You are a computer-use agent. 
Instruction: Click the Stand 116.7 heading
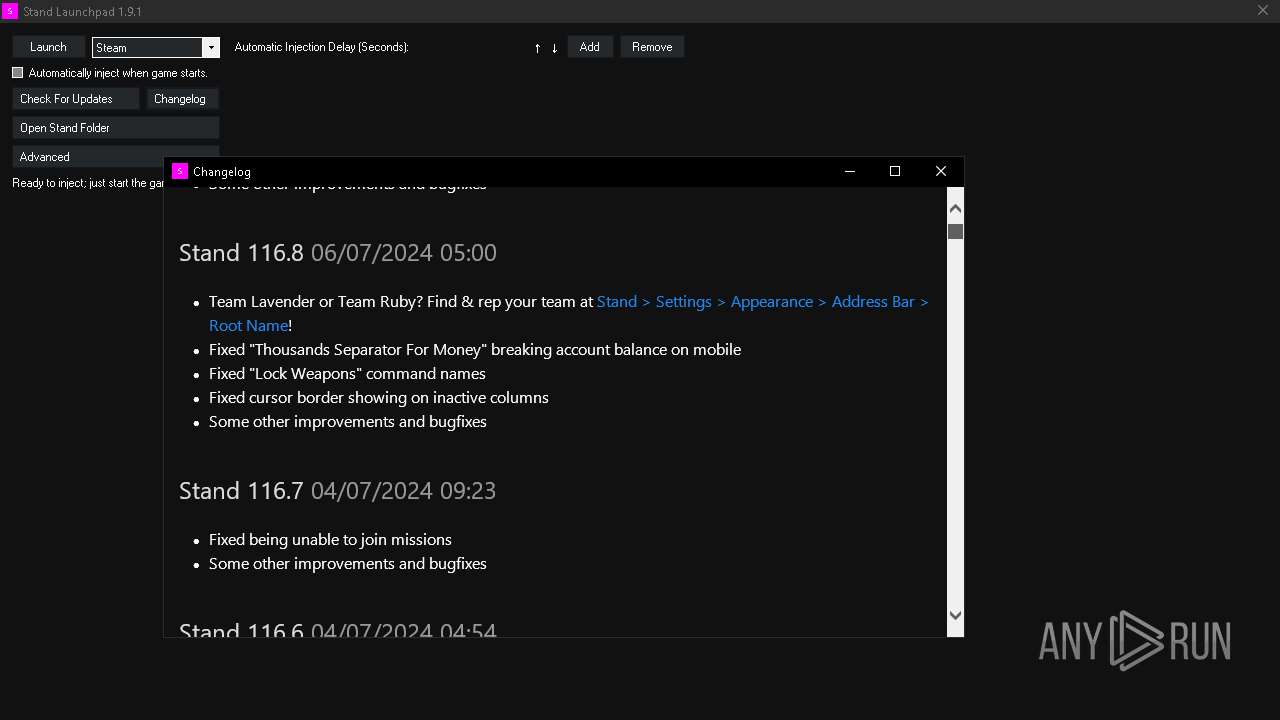coord(241,491)
